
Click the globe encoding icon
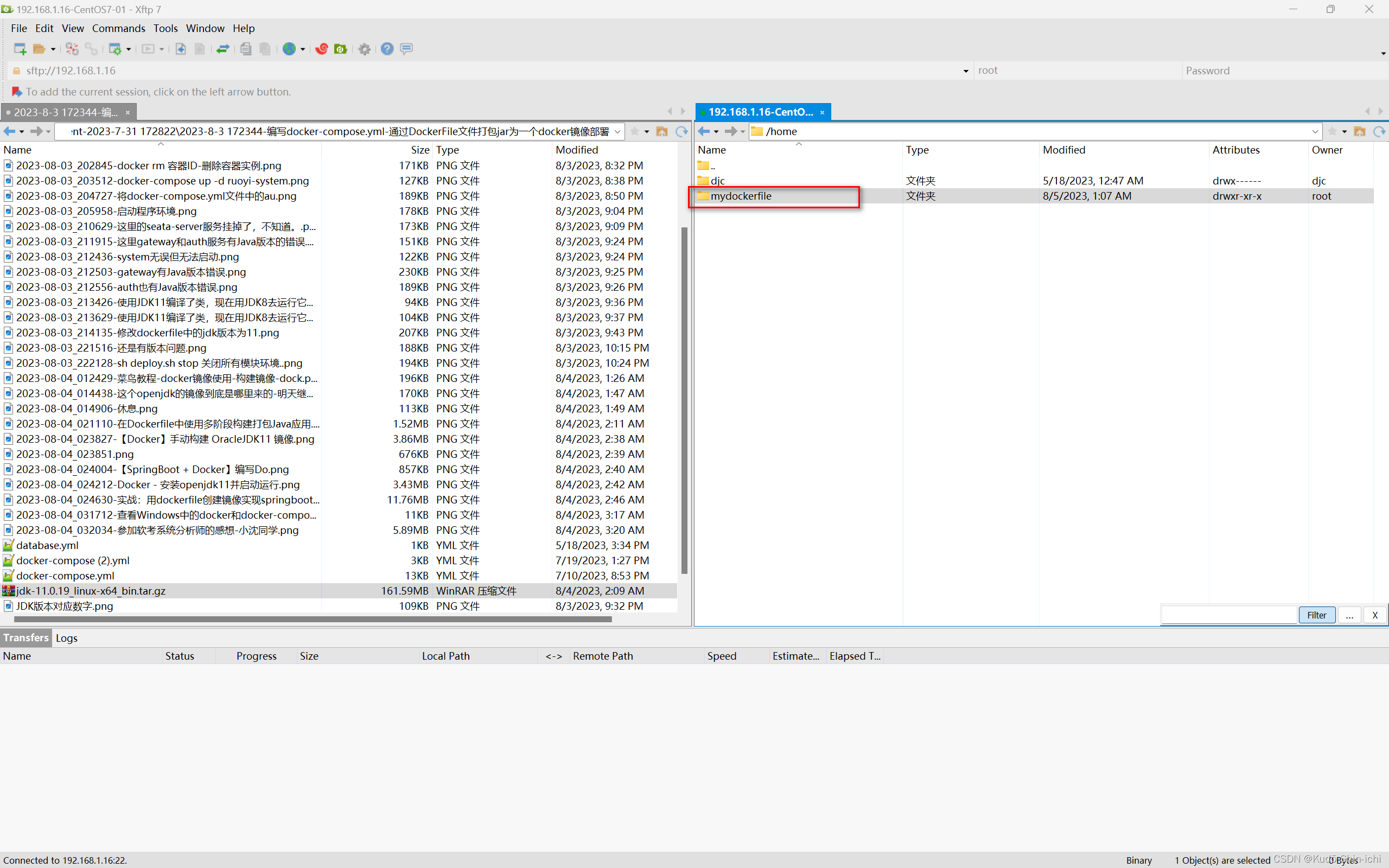pos(289,49)
